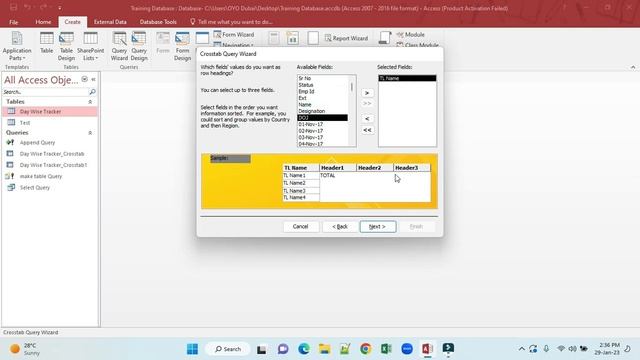Open the File tab
Screen dimensions: 640x360
(x=13, y=22)
